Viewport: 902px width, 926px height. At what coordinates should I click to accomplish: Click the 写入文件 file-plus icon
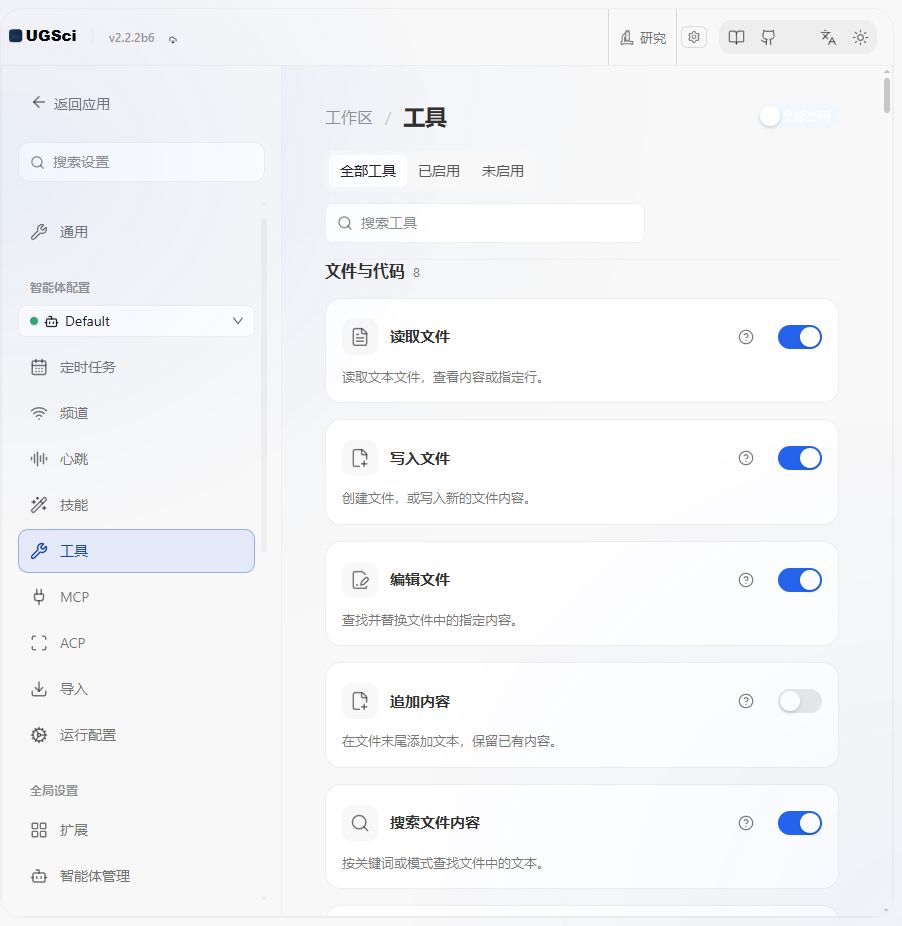(x=360, y=458)
